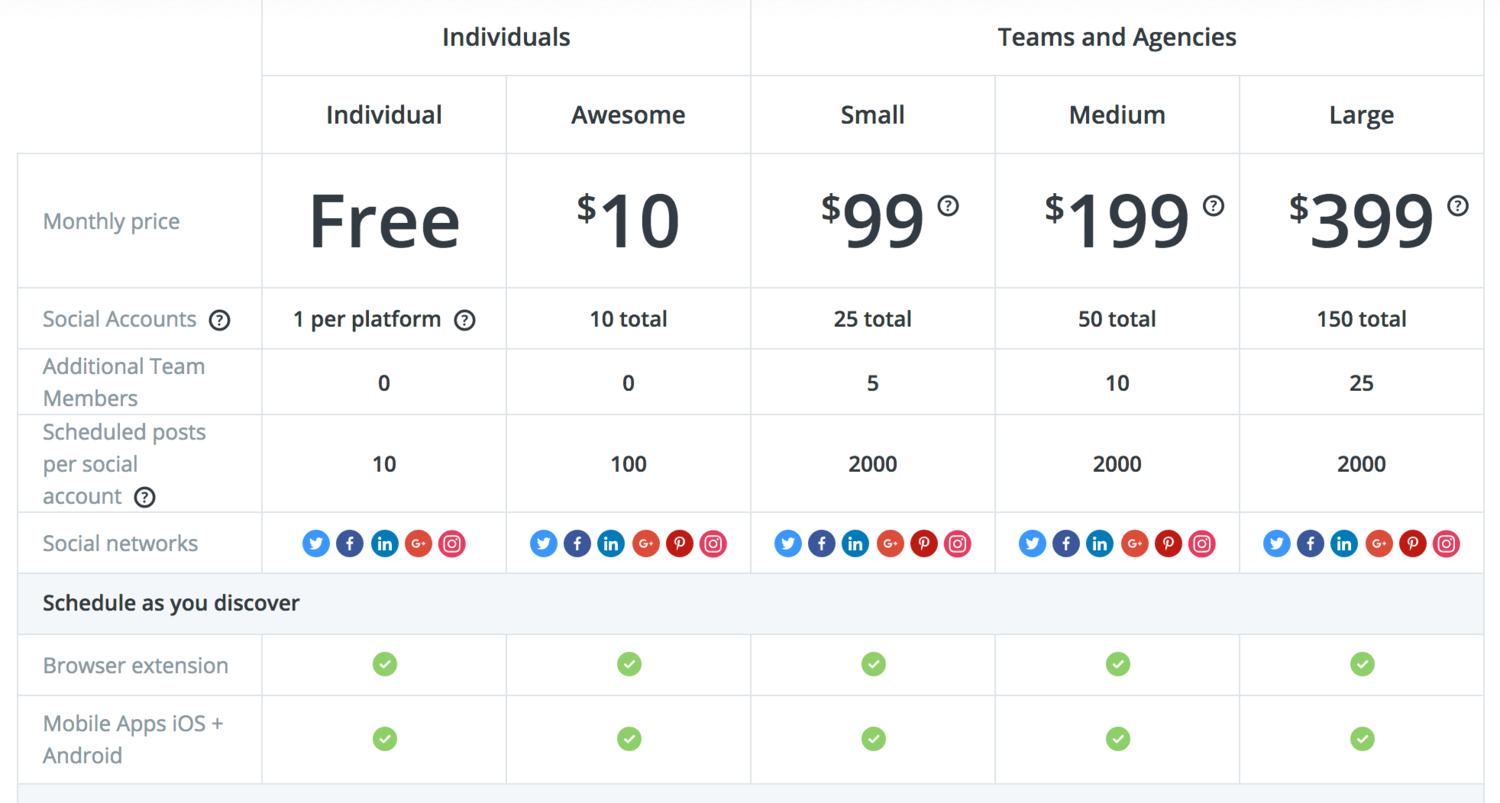The height and width of the screenshot is (803, 1500).
Task: Click the 'Mobile Apps iOS + Android' row label
Action: 133,739
